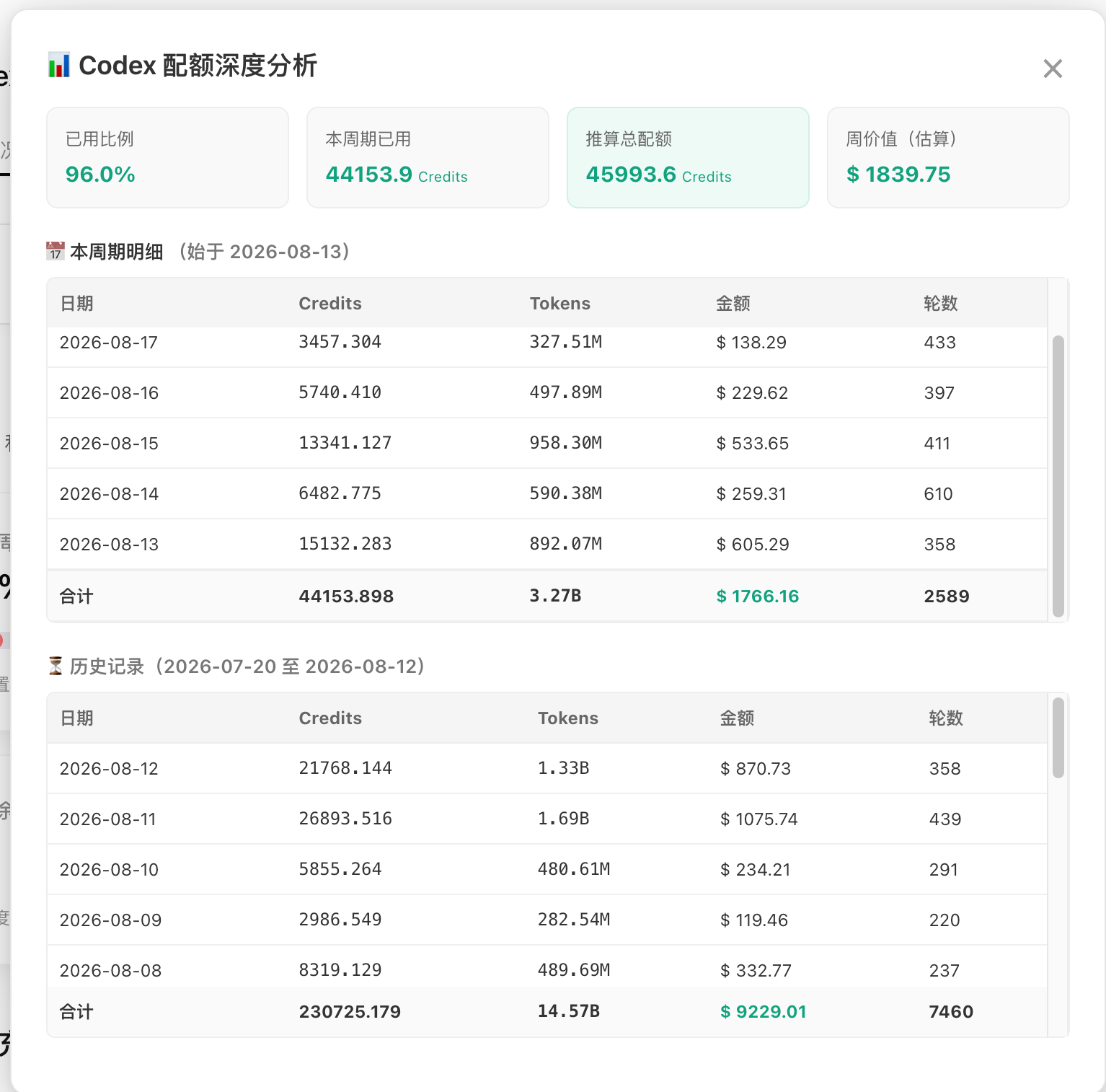Click Credits value 5740.410
The width and height of the screenshot is (1106, 1092).
(340, 392)
